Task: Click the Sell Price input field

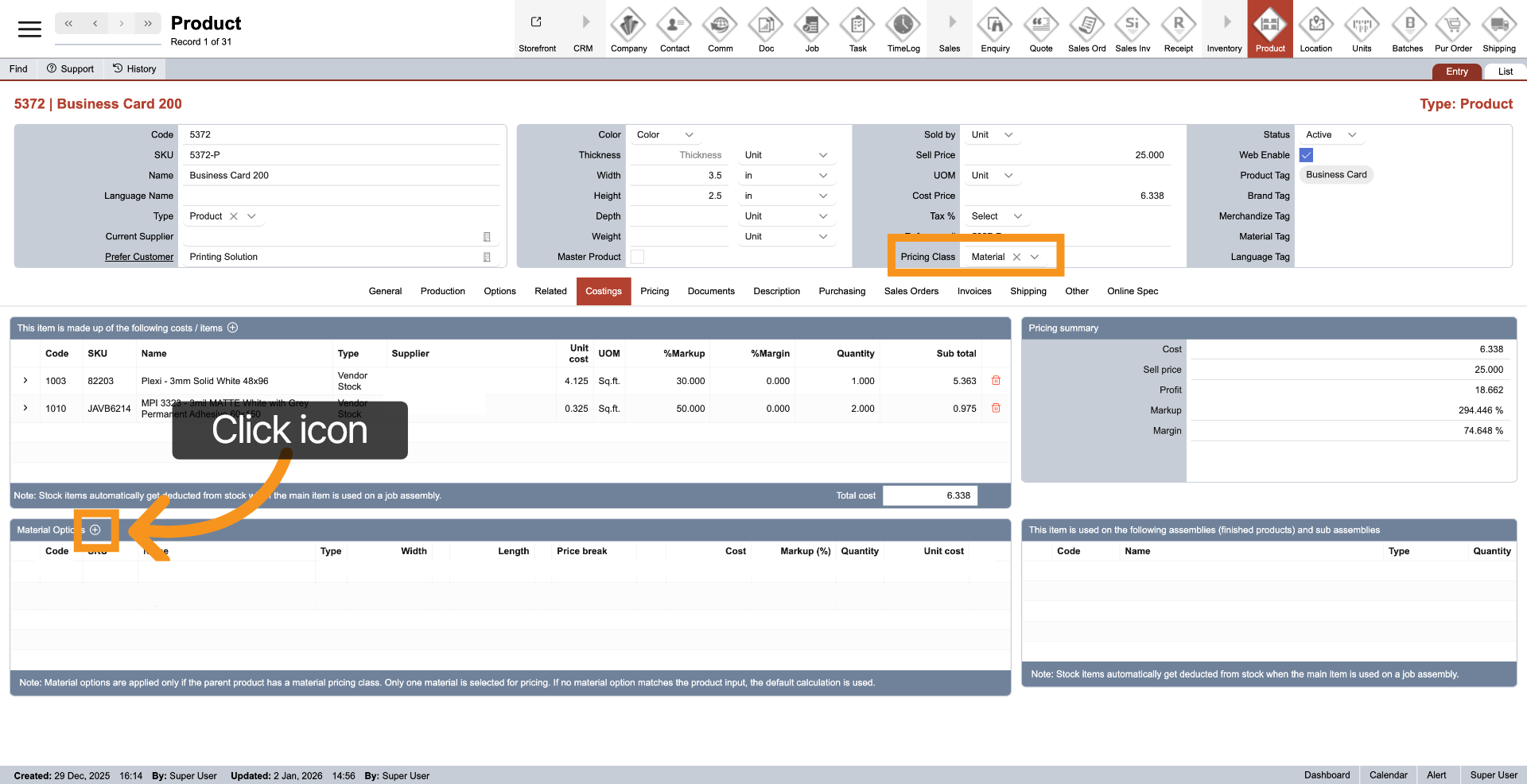Action: pos(1066,155)
